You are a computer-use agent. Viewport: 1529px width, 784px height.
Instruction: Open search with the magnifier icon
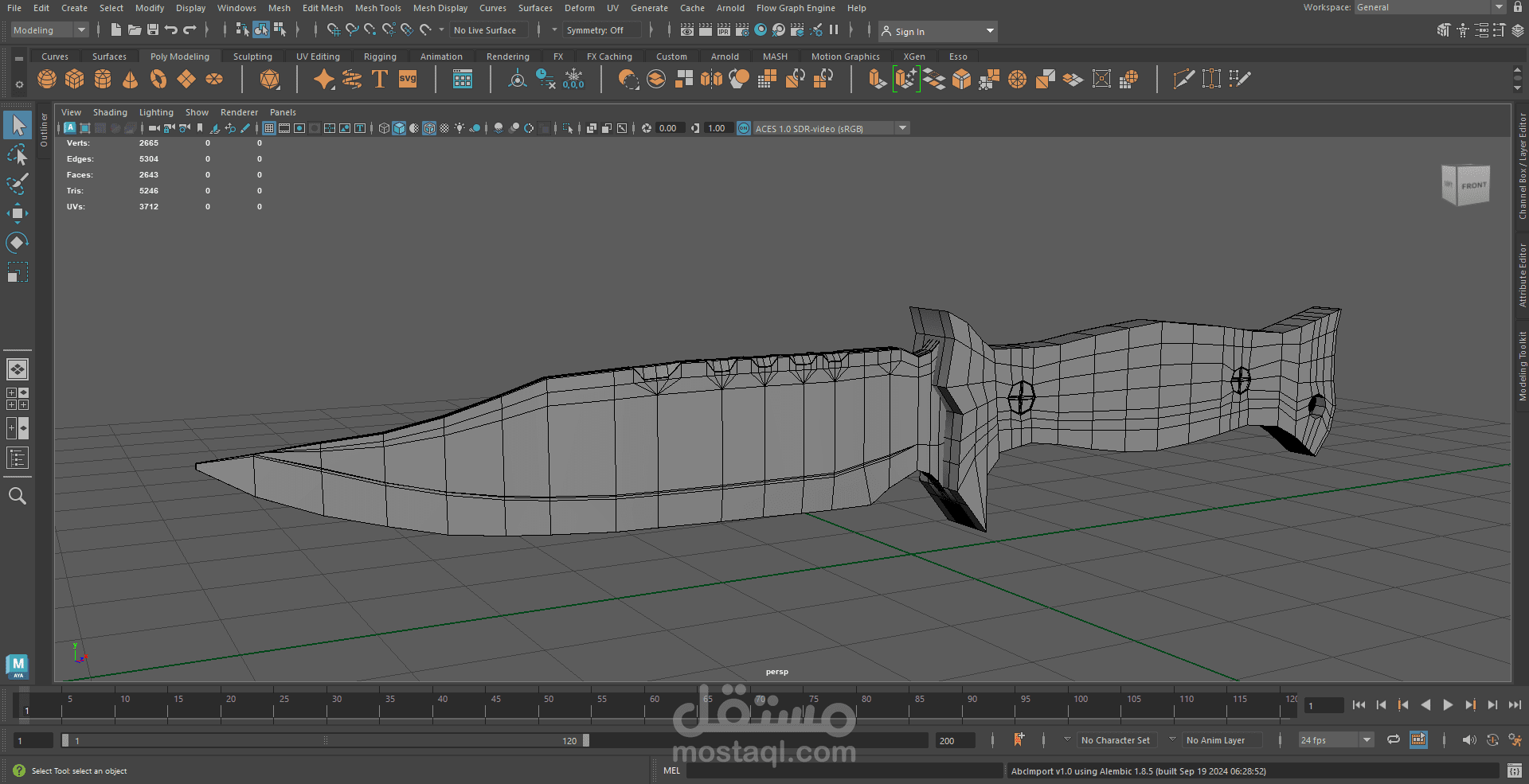point(18,497)
